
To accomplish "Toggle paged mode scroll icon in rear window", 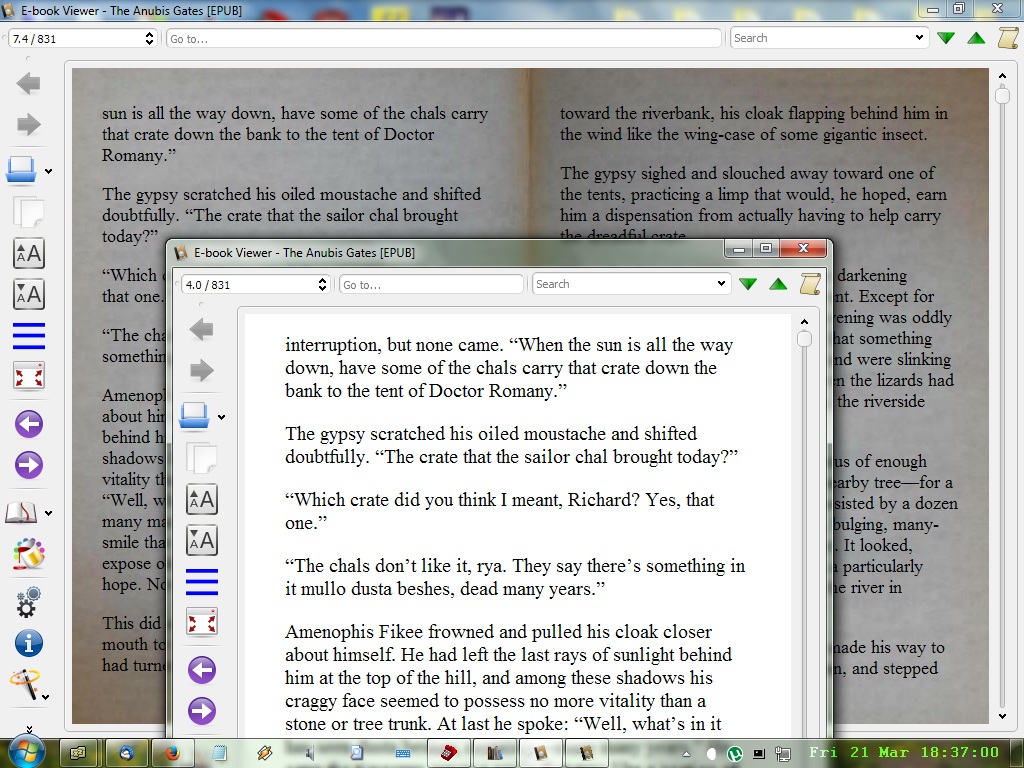I will (1008, 38).
